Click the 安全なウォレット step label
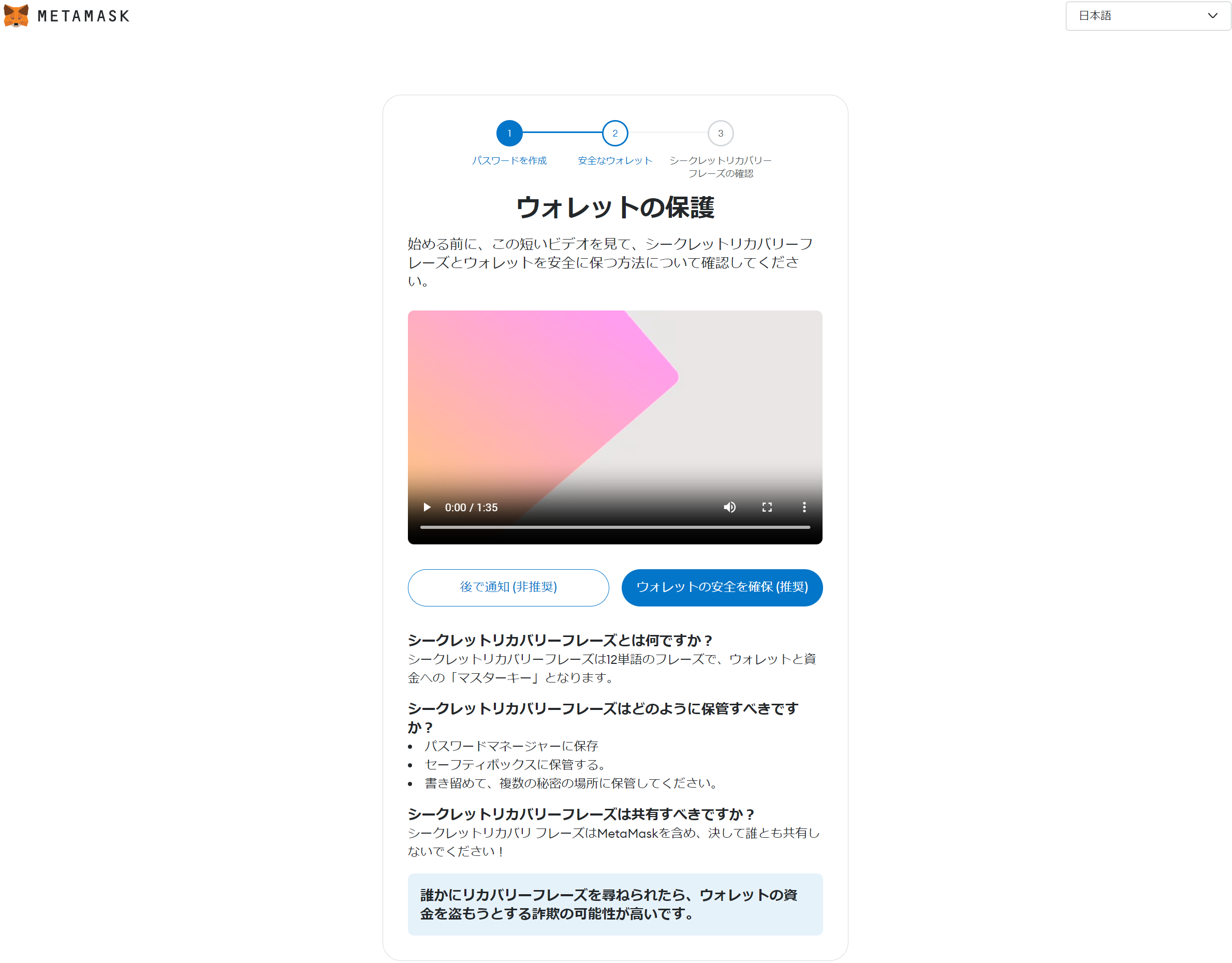The height and width of the screenshot is (963, 1232). coord(614,160)
